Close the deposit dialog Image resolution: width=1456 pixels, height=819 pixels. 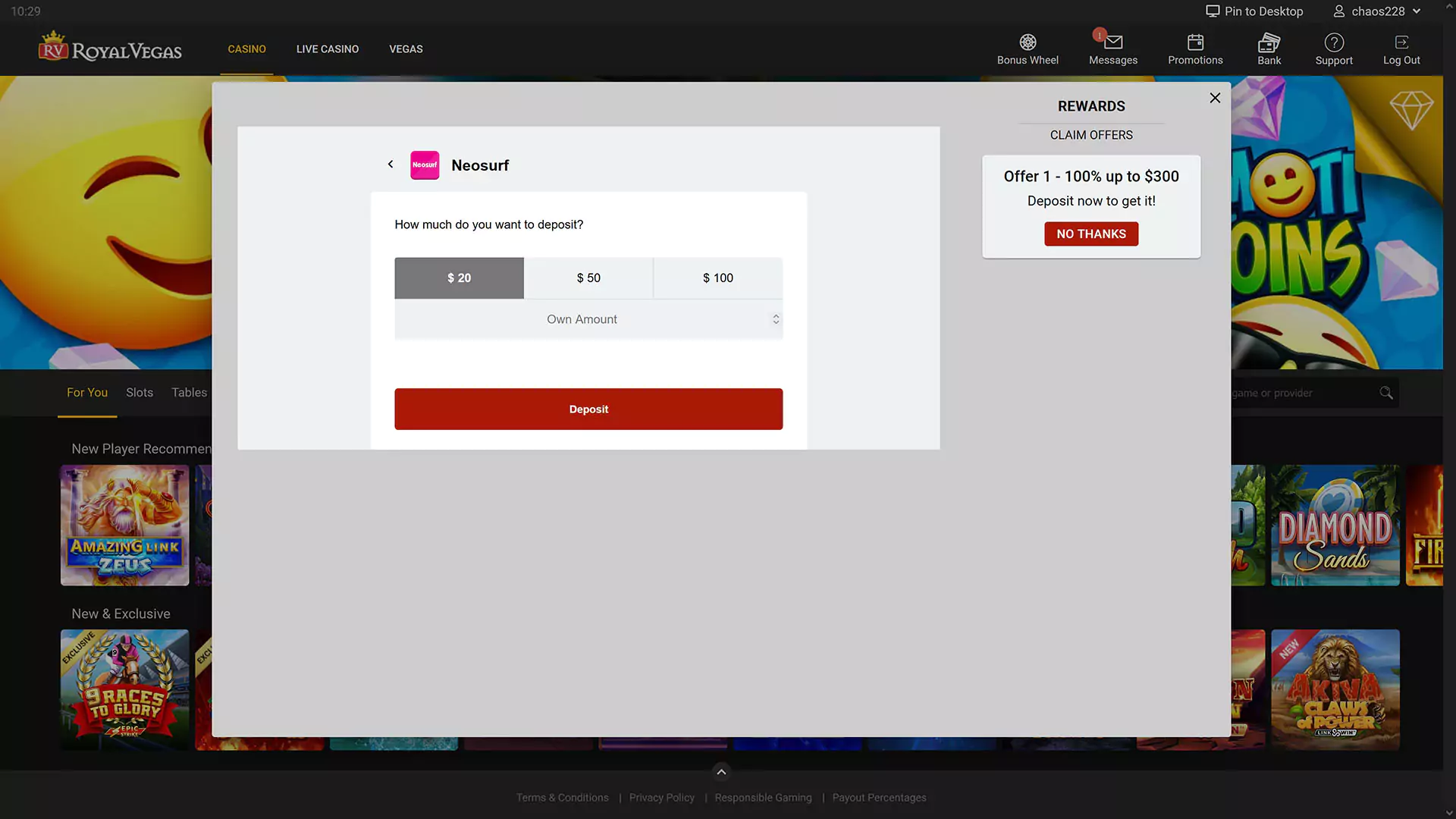(x=1215, y=98)
